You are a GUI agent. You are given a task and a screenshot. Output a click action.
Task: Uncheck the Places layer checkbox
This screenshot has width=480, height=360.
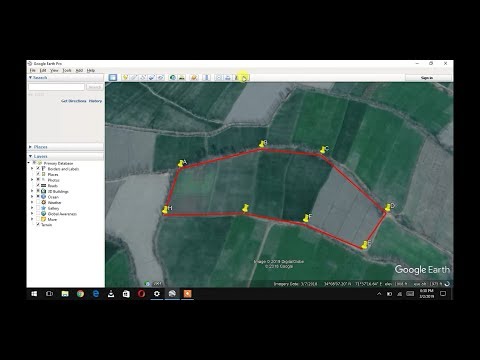[x=38, y=174]
